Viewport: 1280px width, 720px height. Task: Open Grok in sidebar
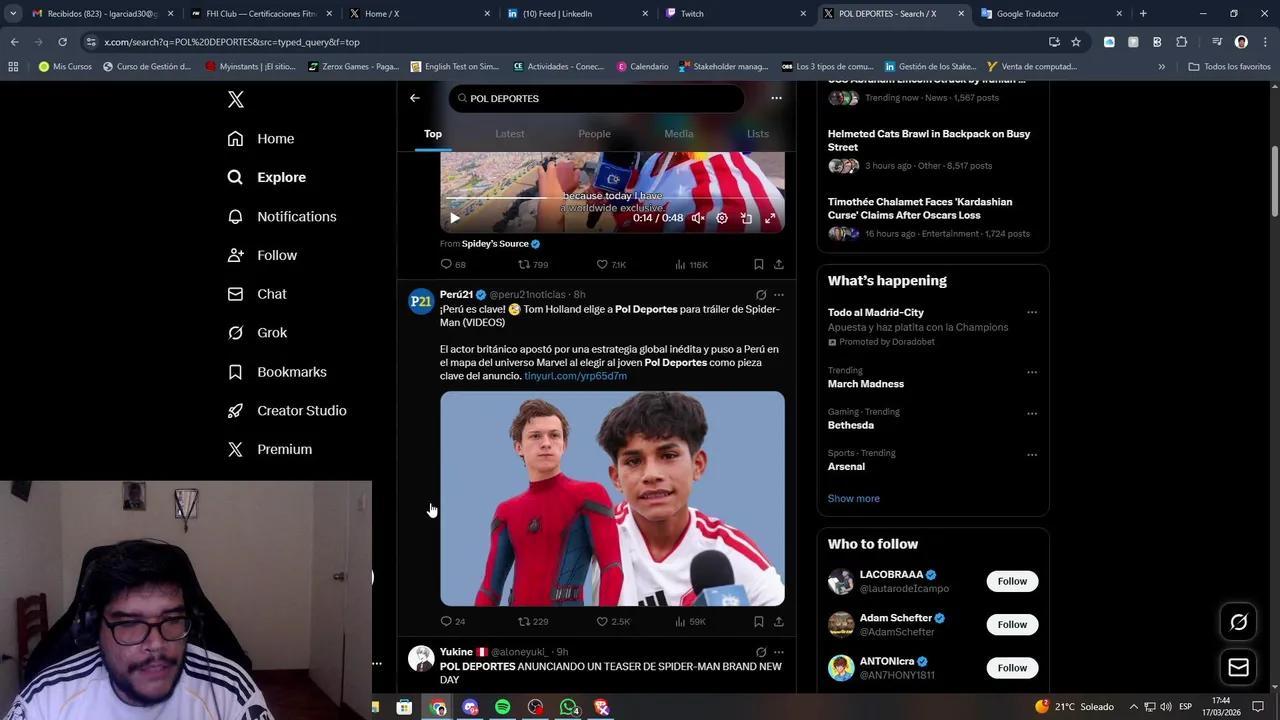tap(257, 333)
